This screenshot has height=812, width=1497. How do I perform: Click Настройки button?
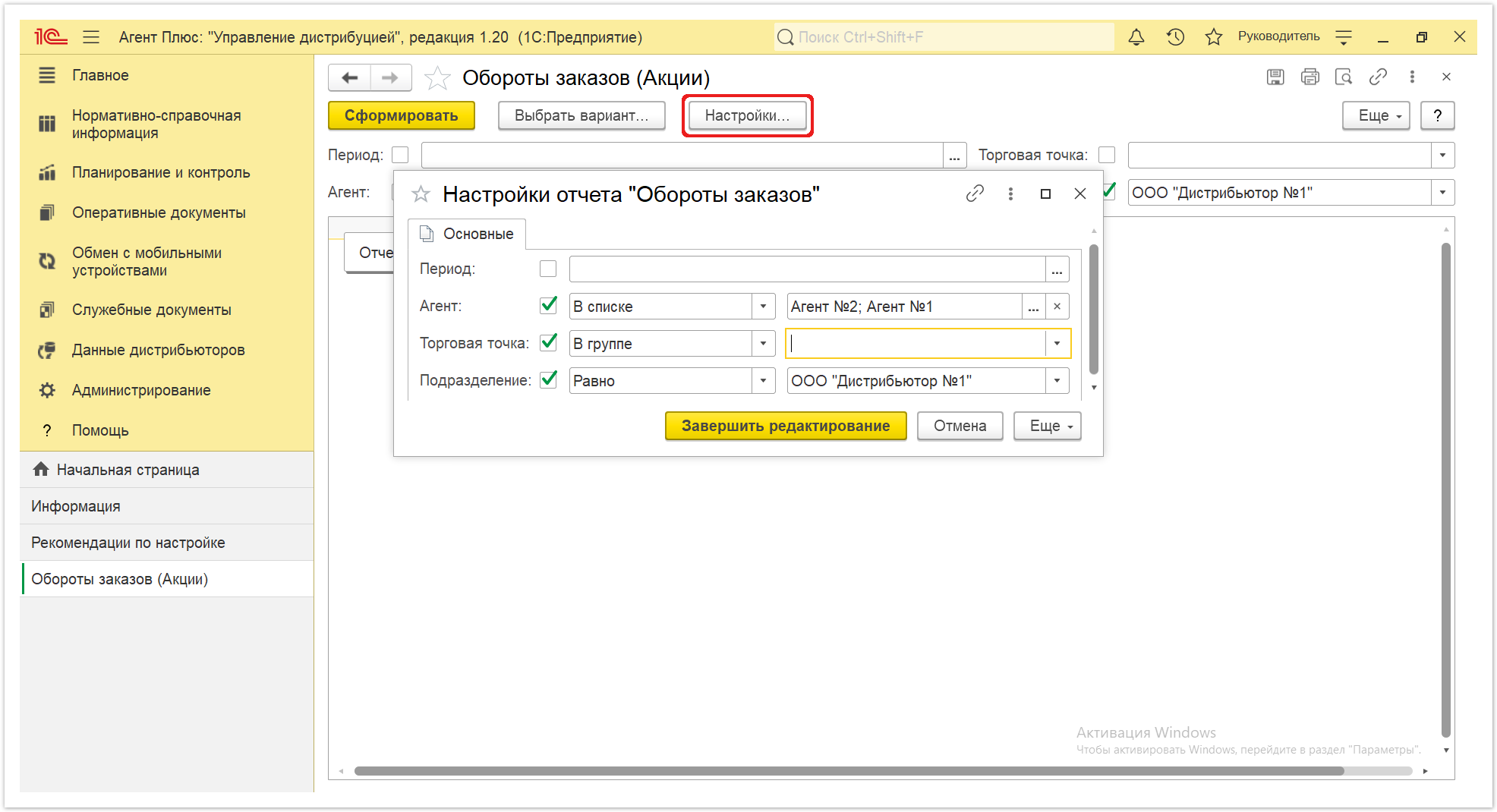748,115
